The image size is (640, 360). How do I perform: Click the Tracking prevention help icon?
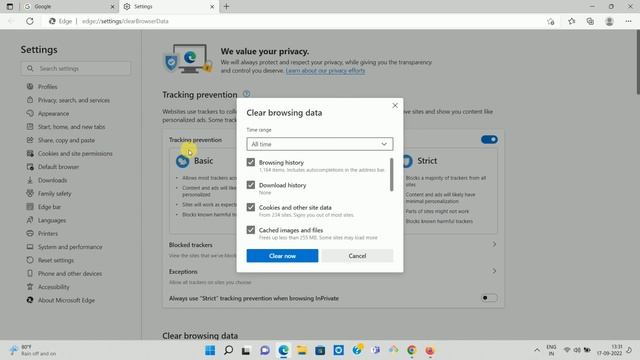point(247,94)
